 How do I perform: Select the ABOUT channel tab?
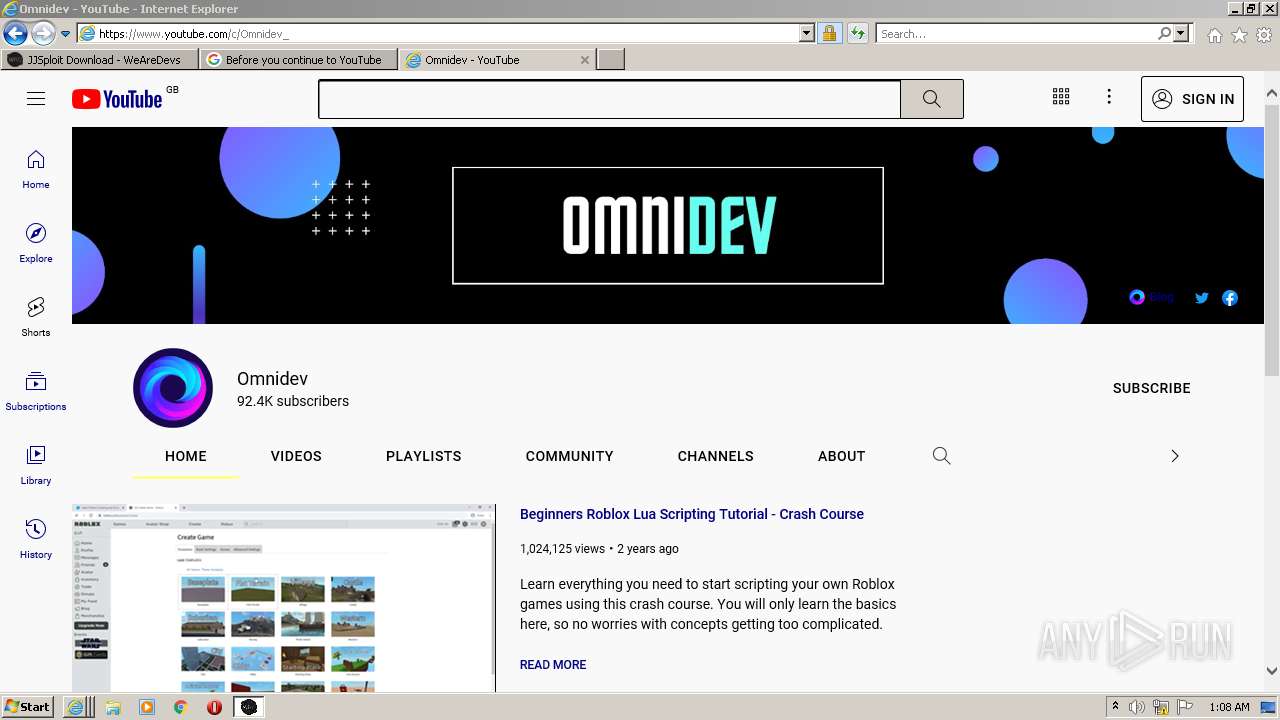point(842,456)
